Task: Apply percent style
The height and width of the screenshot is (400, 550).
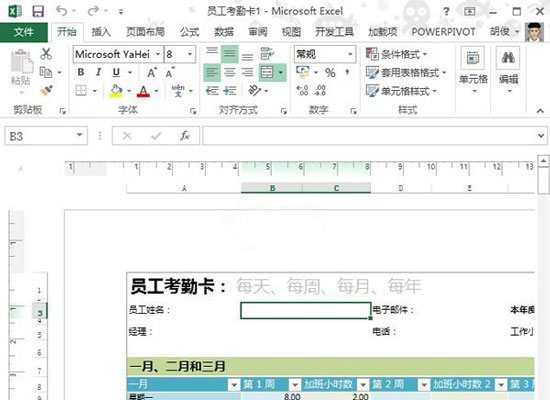Action: pyautogui.click(x=330, y=73)
